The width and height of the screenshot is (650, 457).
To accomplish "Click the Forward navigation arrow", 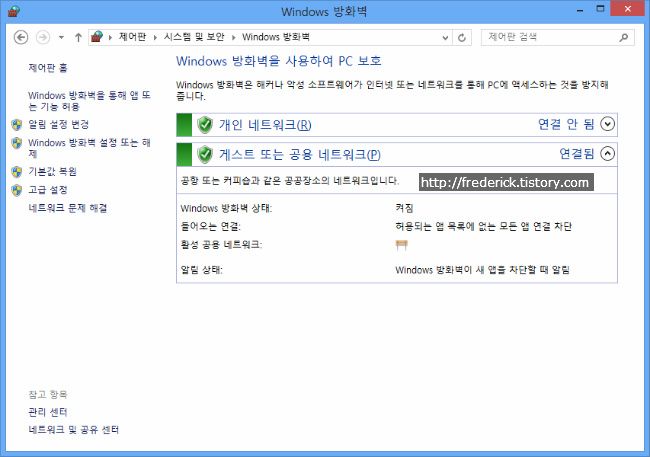I will 43,37.
